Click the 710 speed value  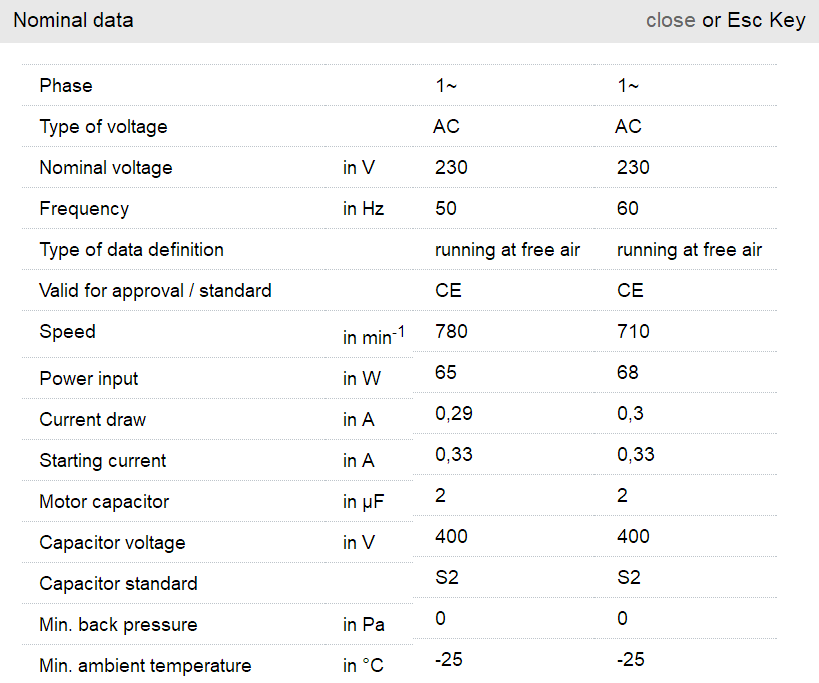coord(633,331)
